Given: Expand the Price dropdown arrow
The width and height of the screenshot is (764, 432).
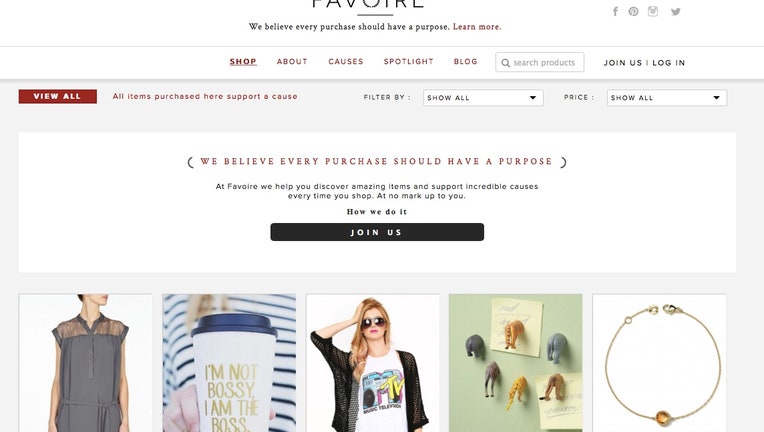Looking at the screenshot, I should click(717, 97).
